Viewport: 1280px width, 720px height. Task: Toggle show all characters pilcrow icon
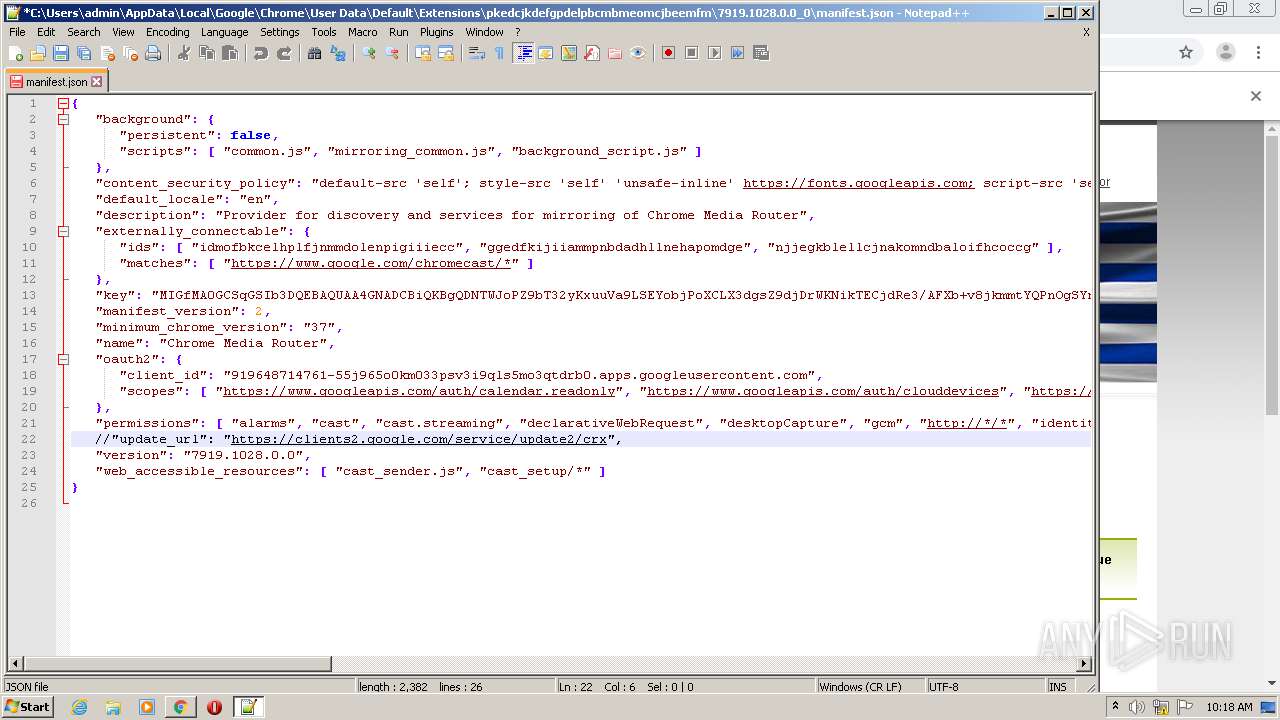tap(500, 53)
